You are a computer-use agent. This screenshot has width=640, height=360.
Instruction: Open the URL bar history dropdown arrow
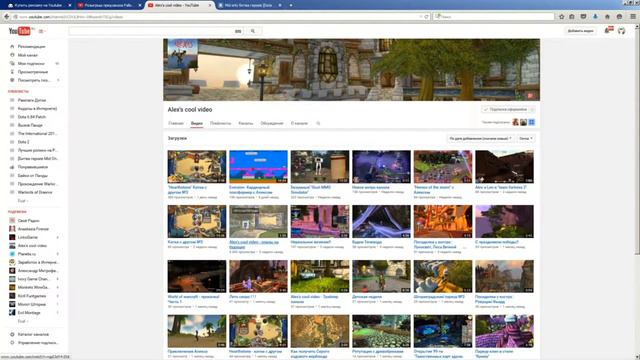click(x=420, y=17)
